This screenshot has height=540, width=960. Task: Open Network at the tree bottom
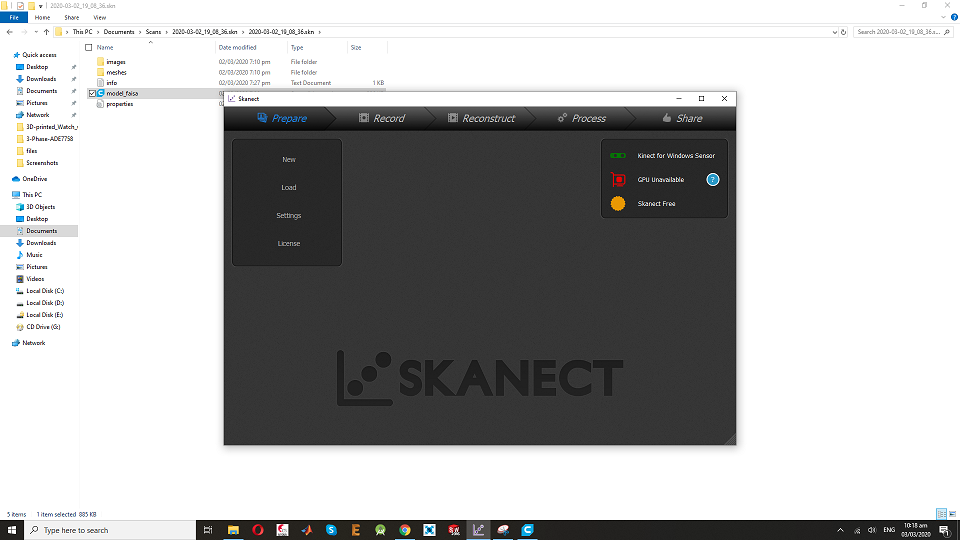pyautogui.click(x=34, y=343)
